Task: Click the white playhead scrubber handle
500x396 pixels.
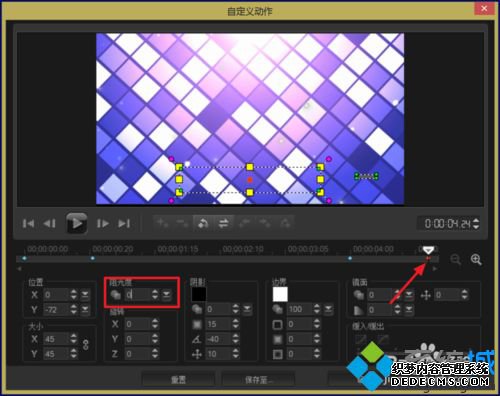Action: pyautogui.click(x=428, y=250)
